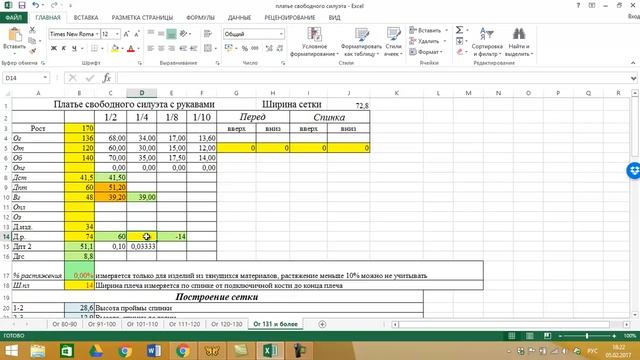
Task: Open Условное форматирование dropdown
Action: (x=314, y=42)
